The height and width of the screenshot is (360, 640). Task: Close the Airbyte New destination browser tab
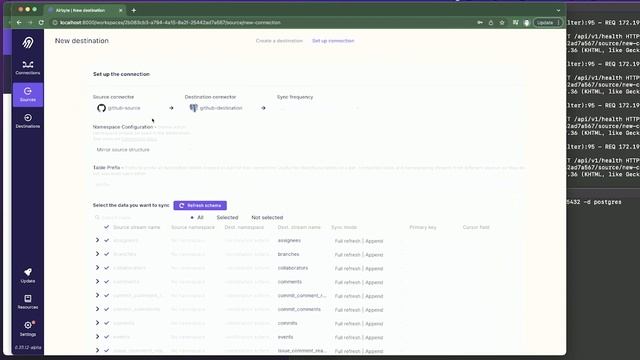[120, 10]
